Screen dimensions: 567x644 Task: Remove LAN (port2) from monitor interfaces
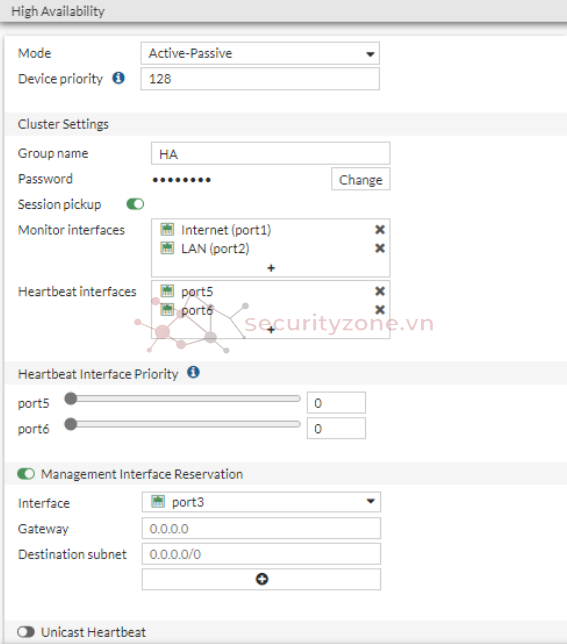(380, 248)
